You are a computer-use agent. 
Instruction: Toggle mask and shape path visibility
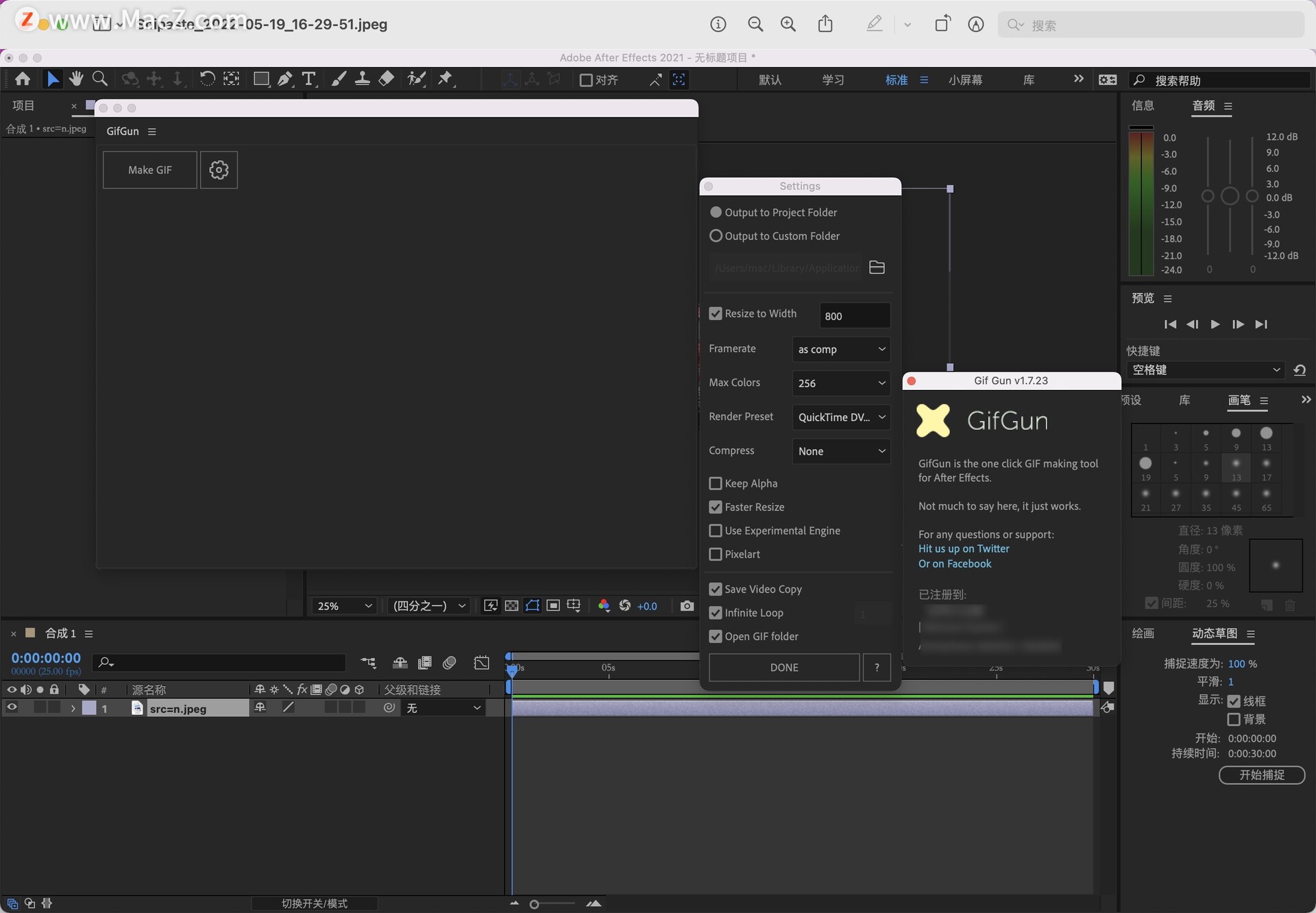(533, 606)
